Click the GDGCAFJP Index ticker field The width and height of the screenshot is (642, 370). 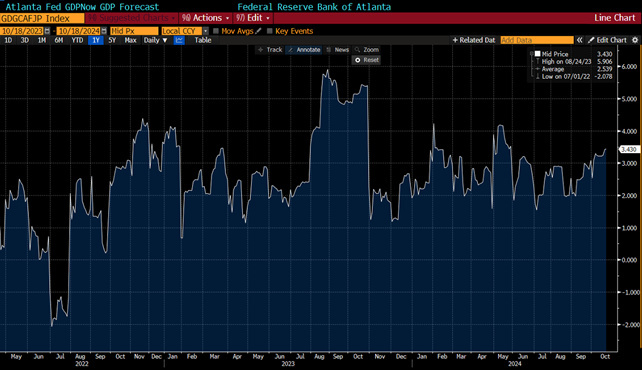click(x=42, y=18)
